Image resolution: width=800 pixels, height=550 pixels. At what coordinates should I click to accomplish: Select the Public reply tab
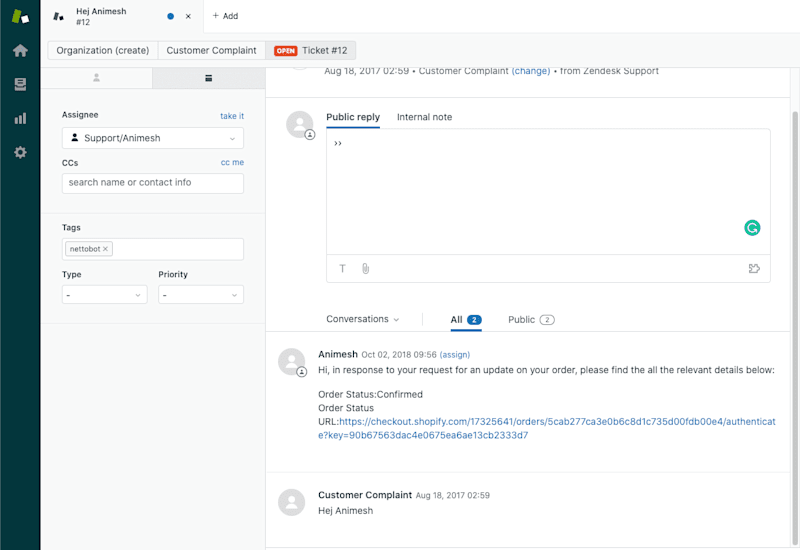pos(353,117)
